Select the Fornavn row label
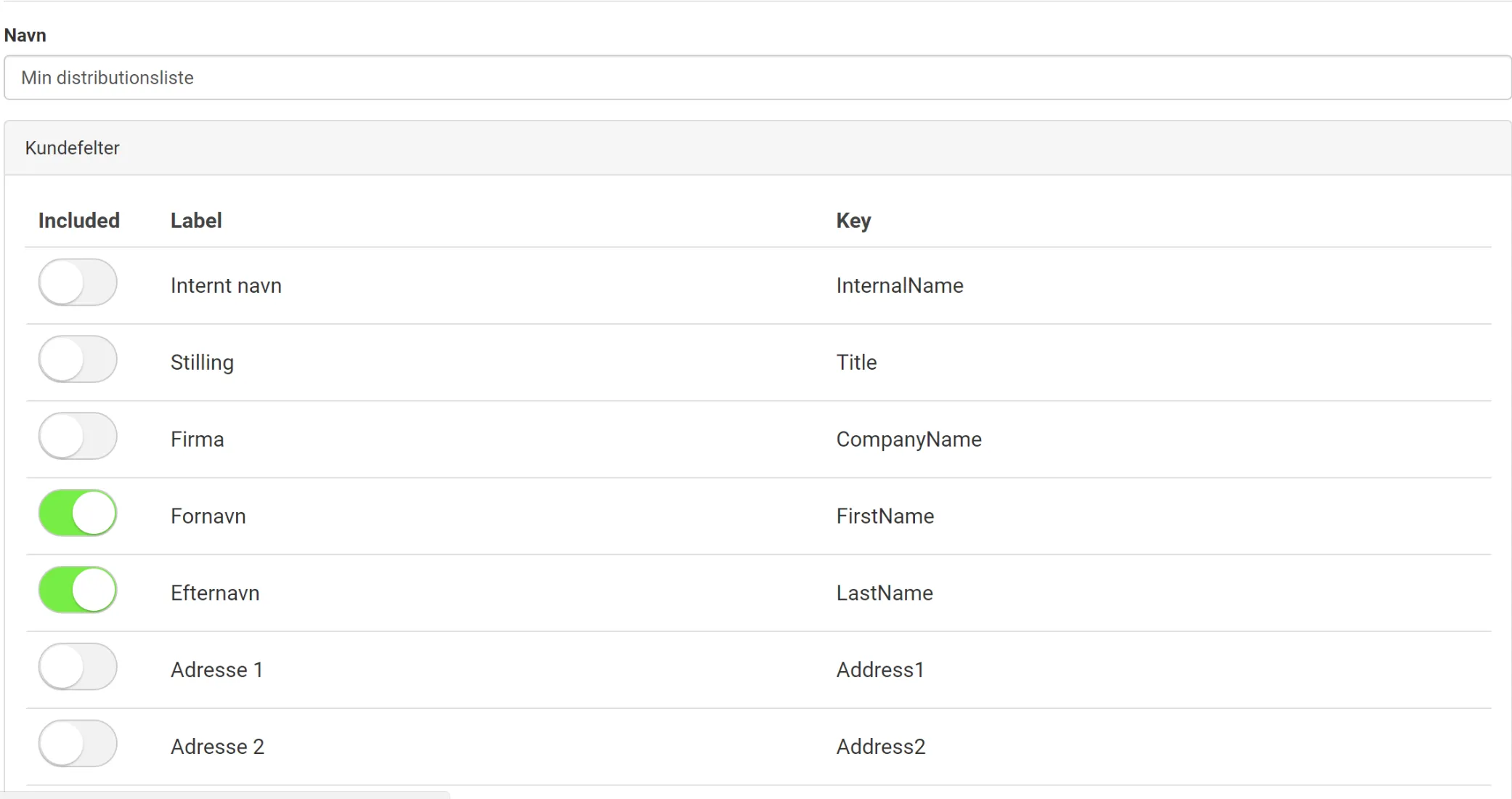 [x=208, y=516]
